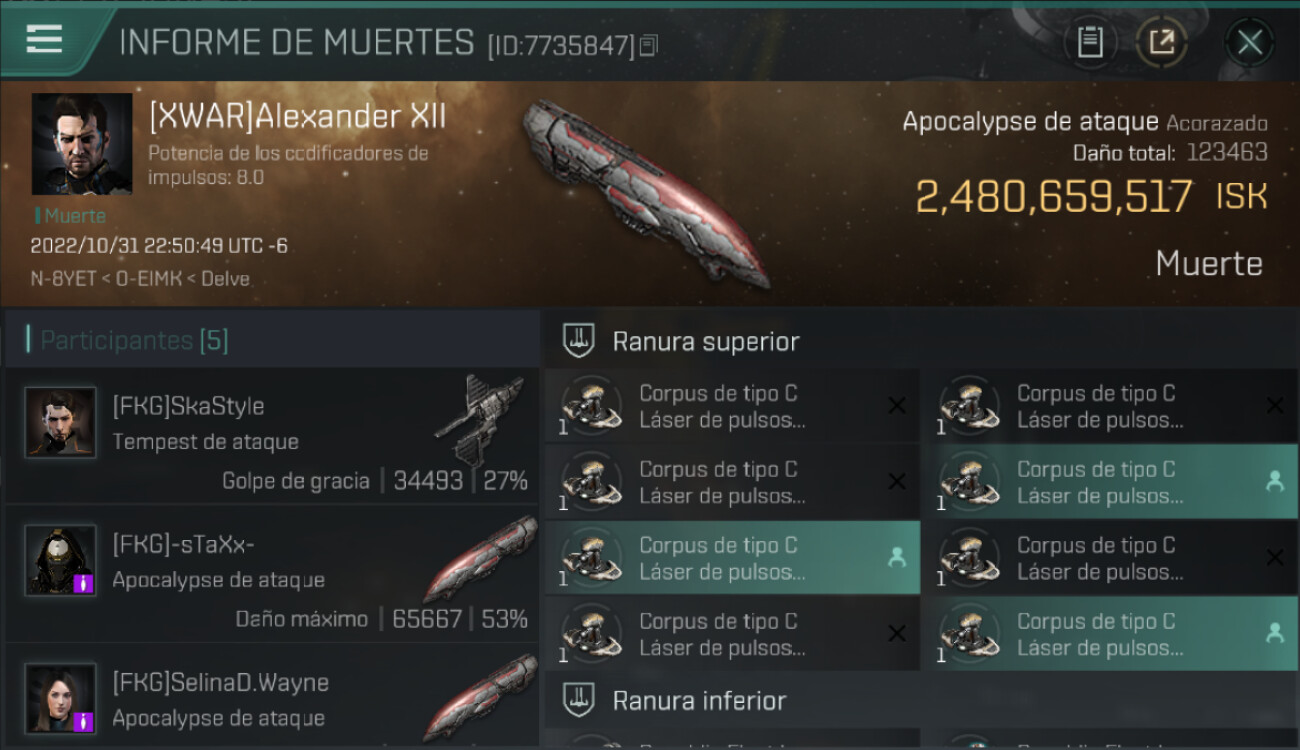This screenshot has width=1300, height=750.
Task: Close the Informe de Muertes window
Action: tap(1249, 42)
